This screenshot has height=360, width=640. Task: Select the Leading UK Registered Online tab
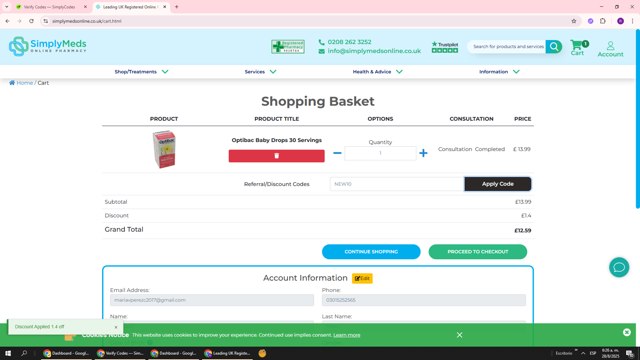click(129, 7)
